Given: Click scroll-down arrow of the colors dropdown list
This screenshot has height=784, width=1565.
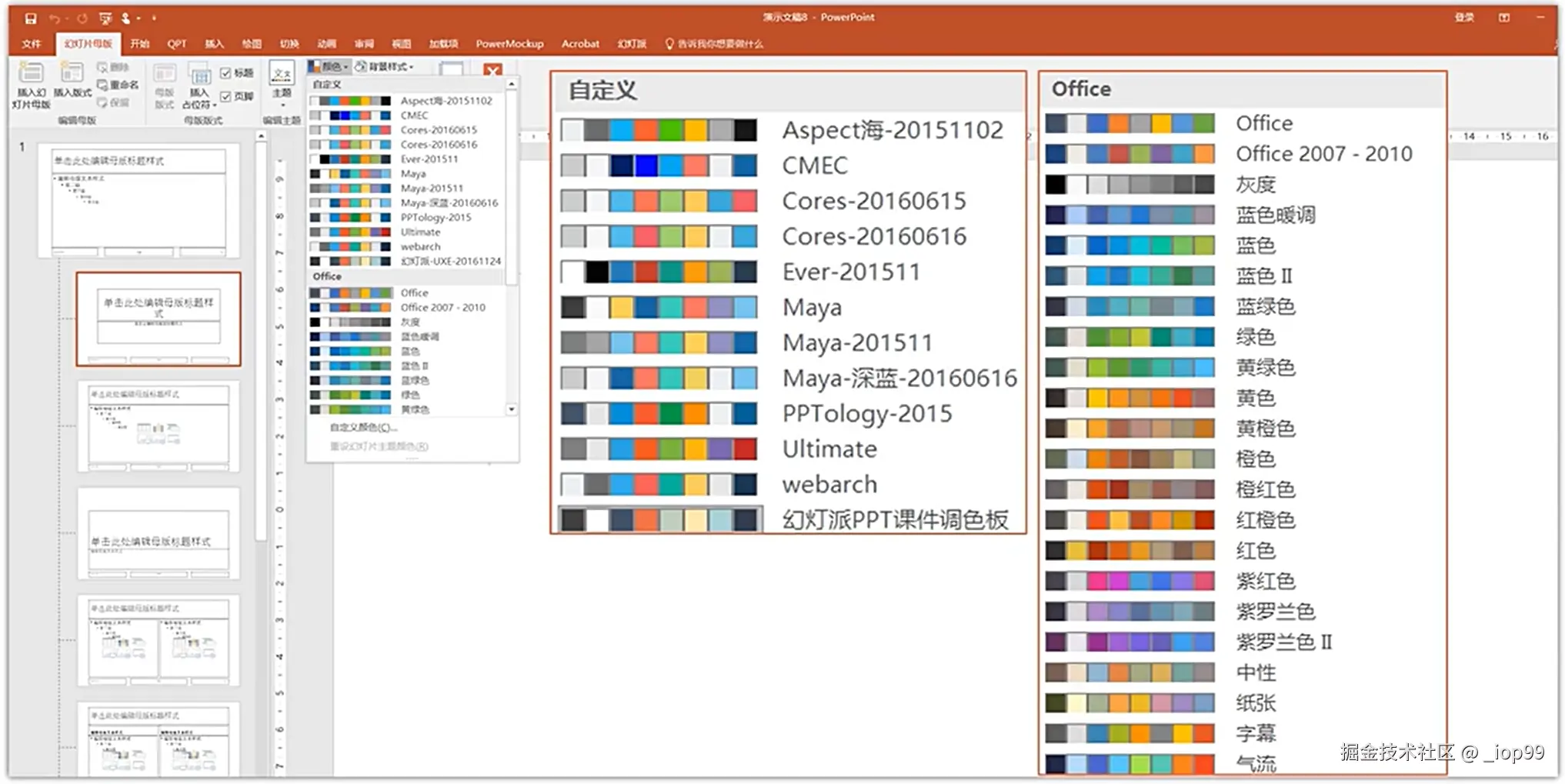Looking at the screenshot, I should coord(512,410).
